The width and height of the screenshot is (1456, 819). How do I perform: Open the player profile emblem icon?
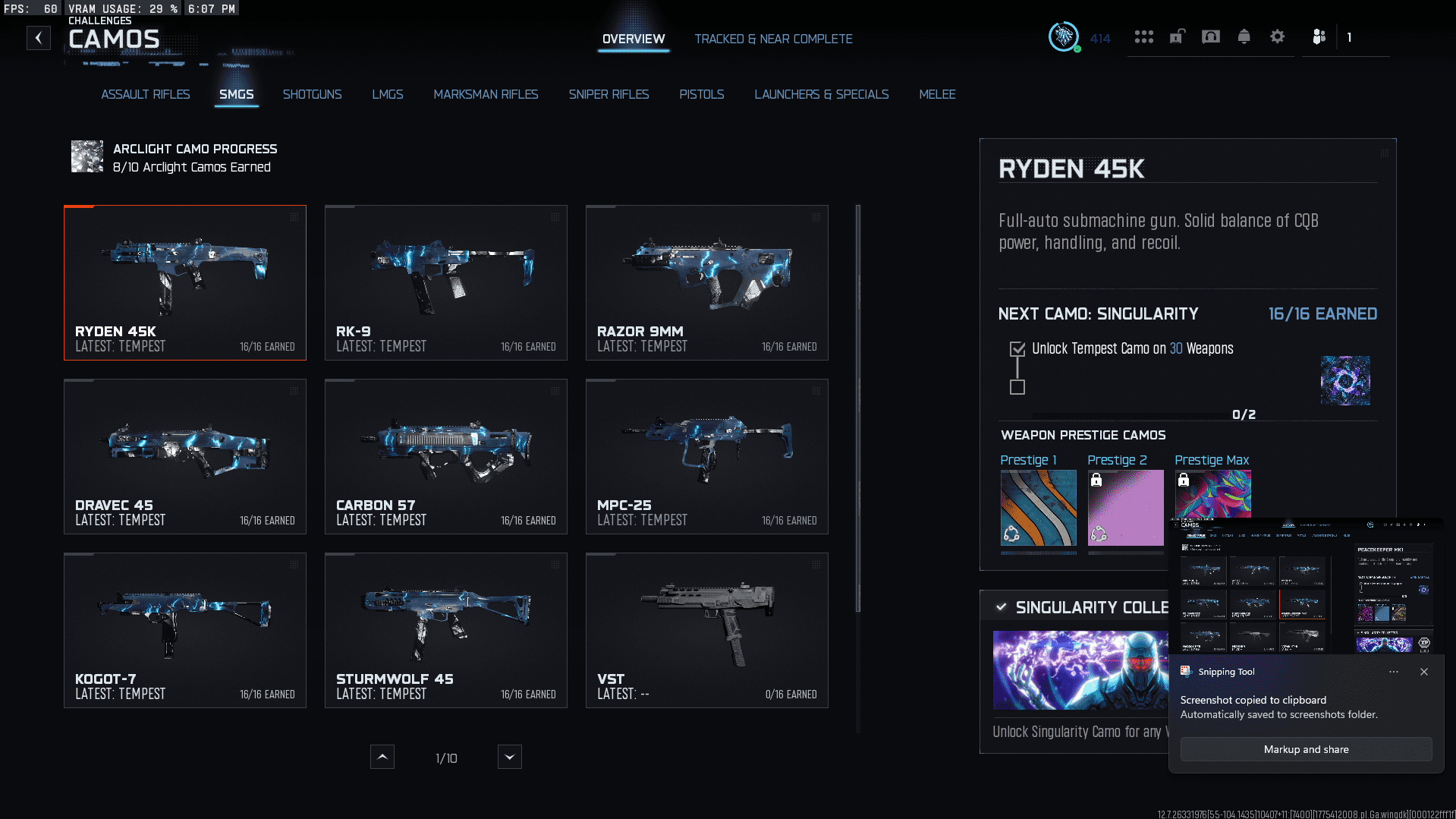(x=1064, y=36)
